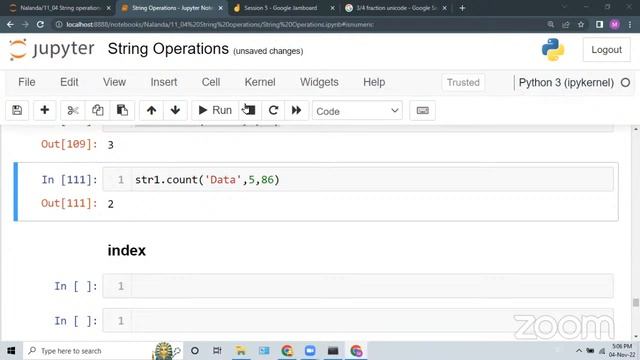Viewport: 640px width, 360px height.
Task: Click the Out[111] output value 2
Action: pos(111,204)
